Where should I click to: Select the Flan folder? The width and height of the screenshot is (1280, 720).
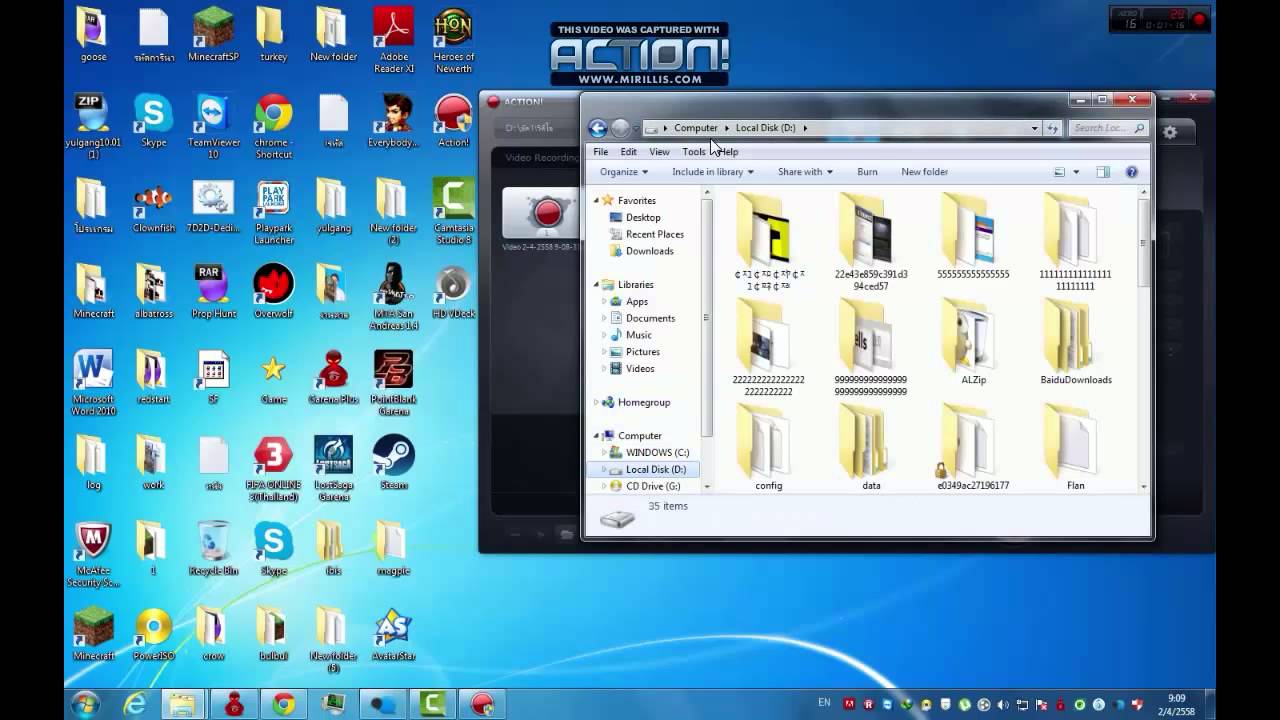[x=1076, y=450]
